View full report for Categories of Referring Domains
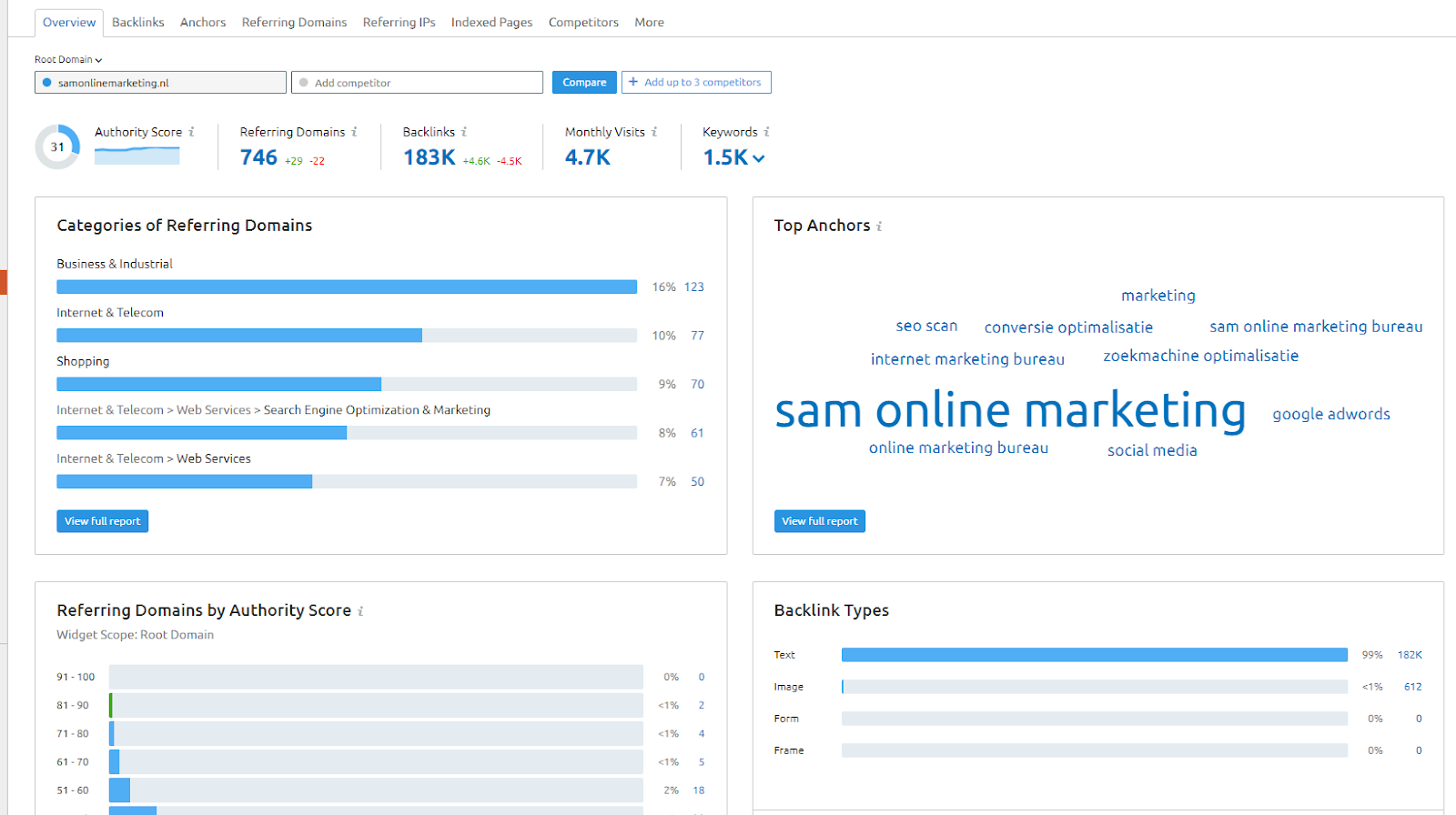The height and width of the screenshot is (815, 1456). [x=103, y=521]
